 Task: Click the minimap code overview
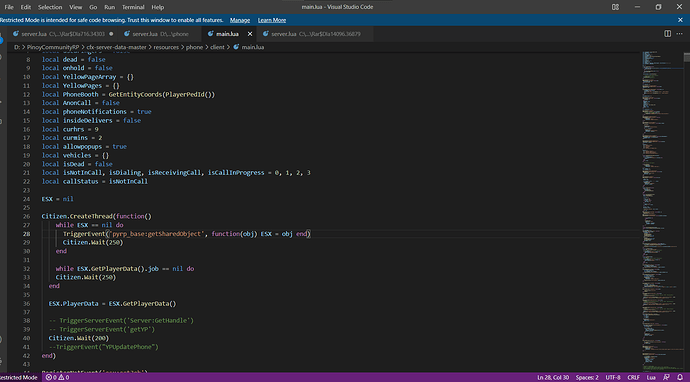click(x=662, y=211)
